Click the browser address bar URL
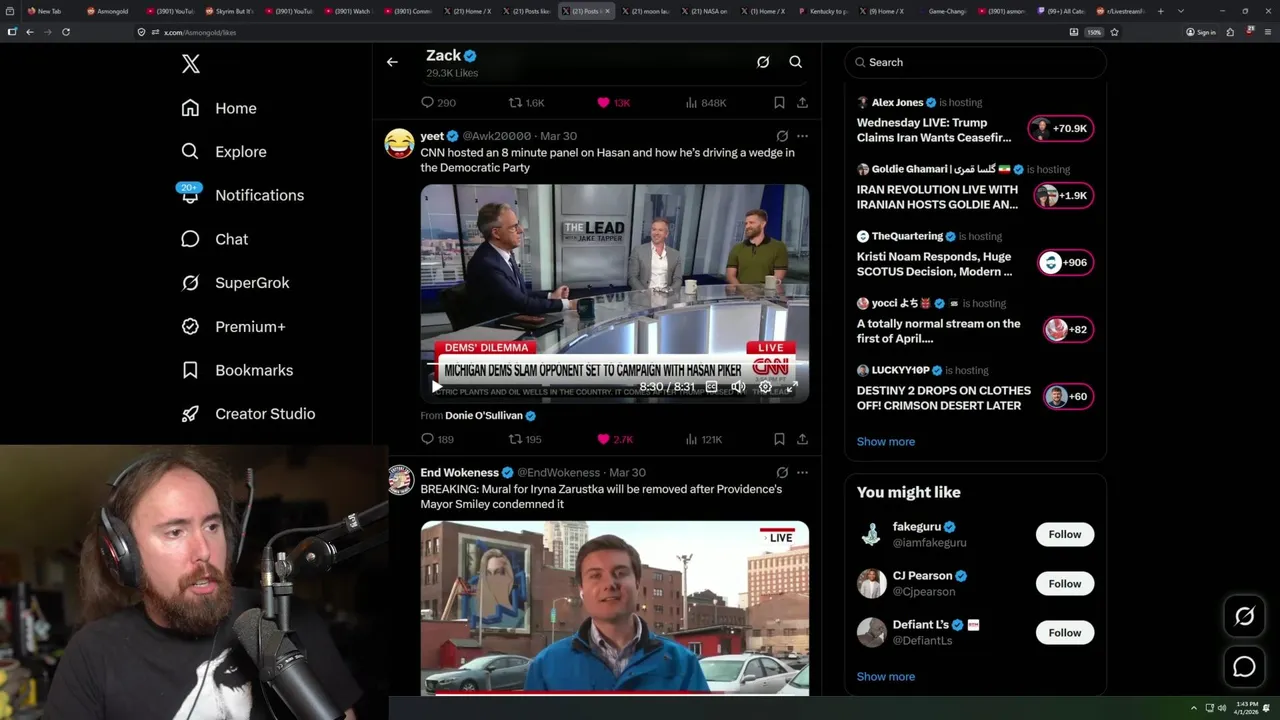Screen dimensions: 1280x720 (199, 32)
